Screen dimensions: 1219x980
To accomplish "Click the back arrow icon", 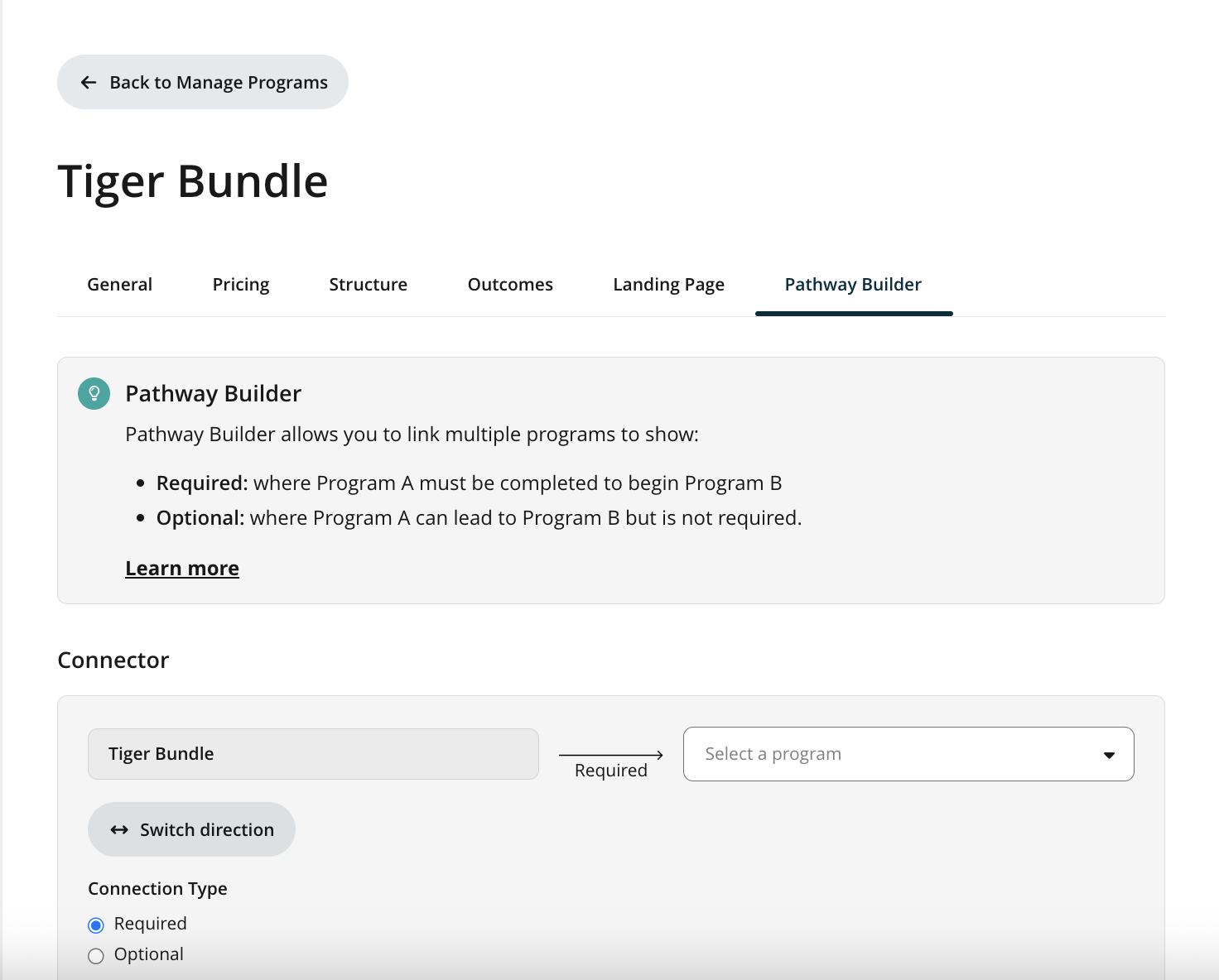I will pos(89,83).
